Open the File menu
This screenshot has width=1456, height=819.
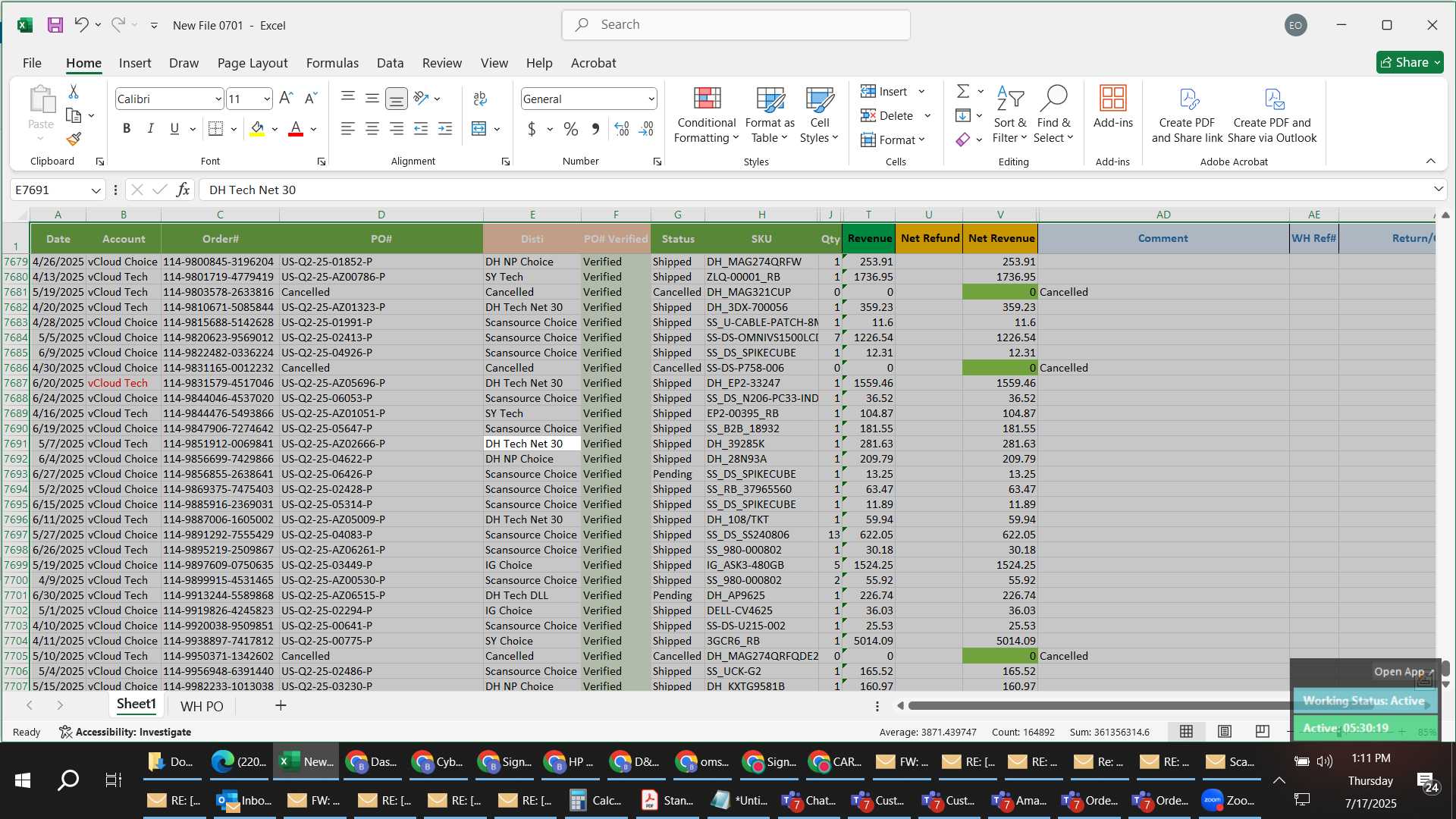pyautogui.click(x=32, y=63)
